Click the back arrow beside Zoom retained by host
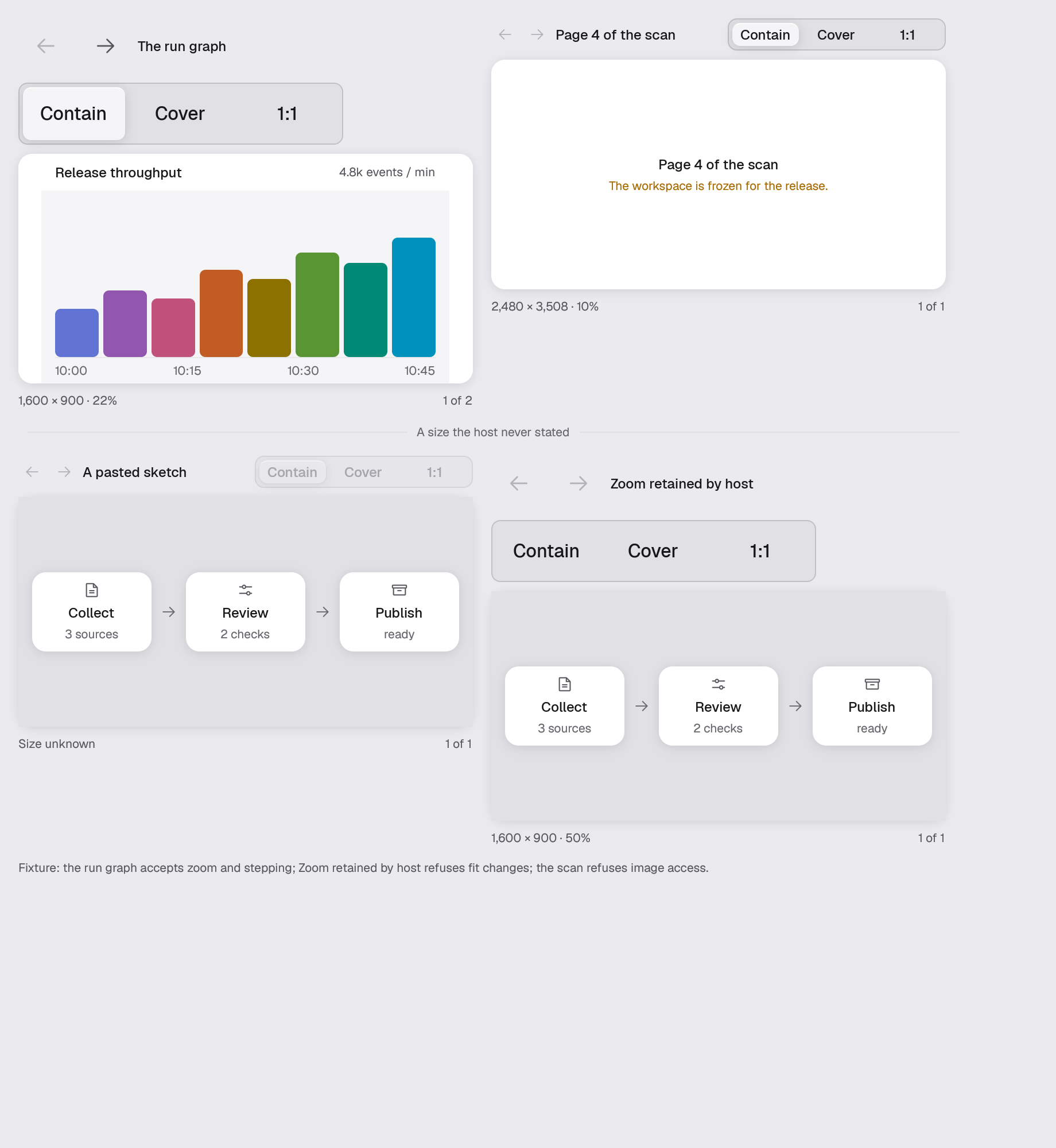The image size is (1056, 1148). point(519,483)
